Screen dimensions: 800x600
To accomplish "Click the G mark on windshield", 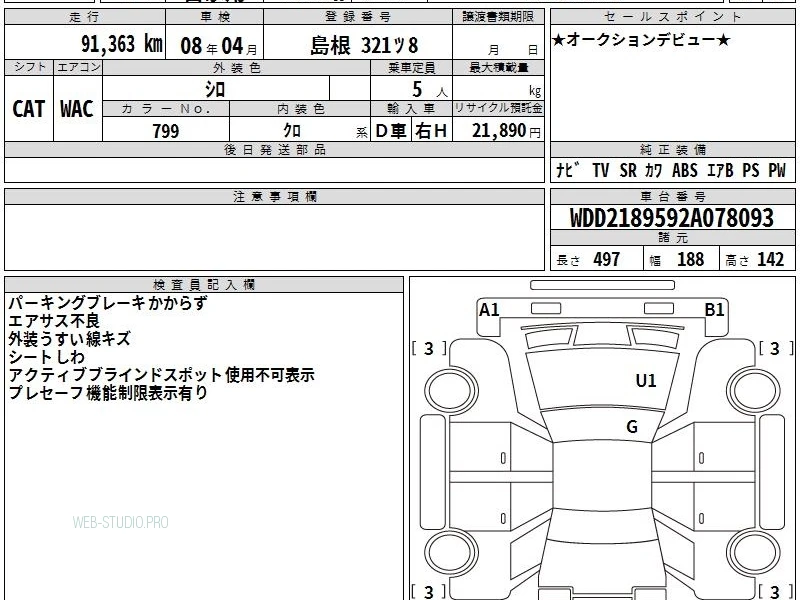I will [x=632, y=426].
